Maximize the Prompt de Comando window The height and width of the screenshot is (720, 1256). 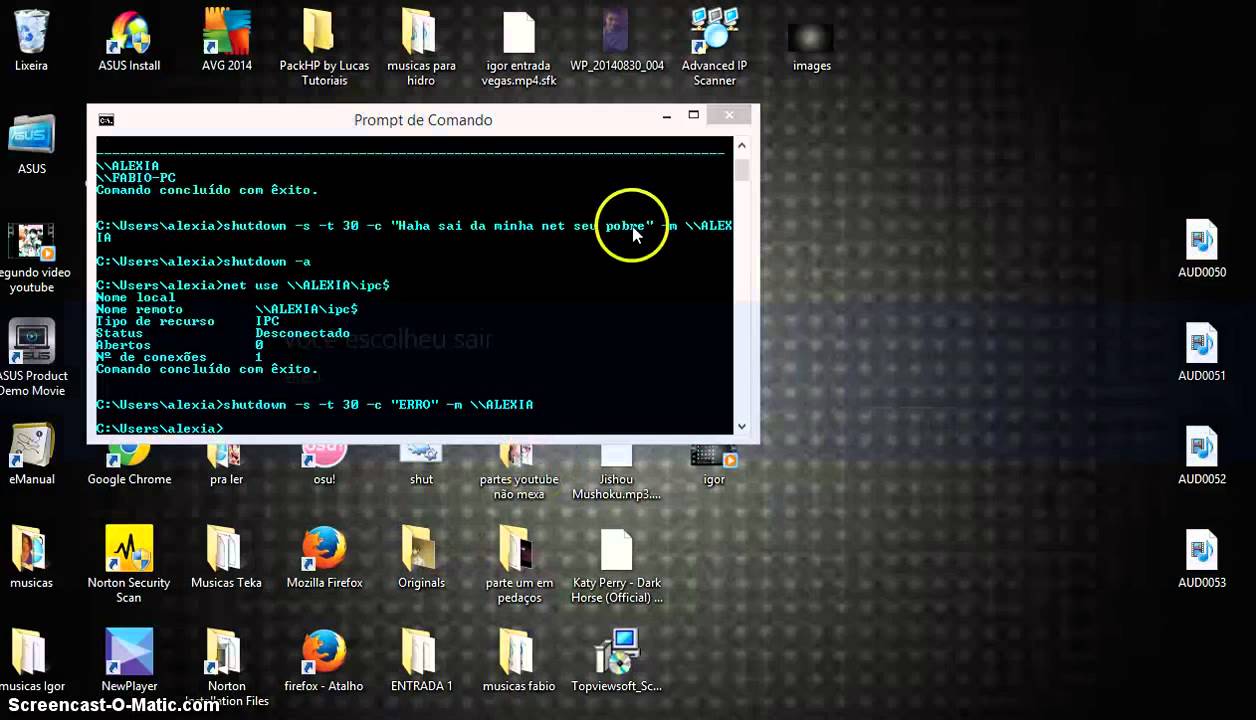click(693, 116)
